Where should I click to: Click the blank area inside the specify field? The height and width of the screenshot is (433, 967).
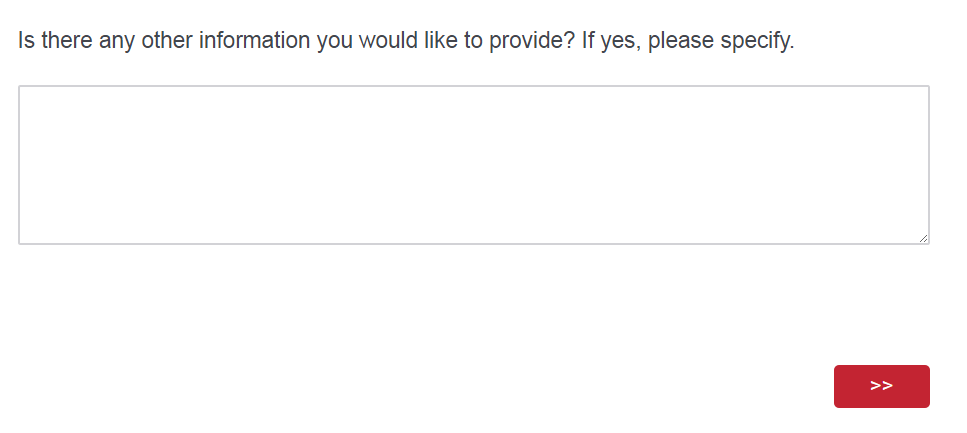click(x=473, y=165)
